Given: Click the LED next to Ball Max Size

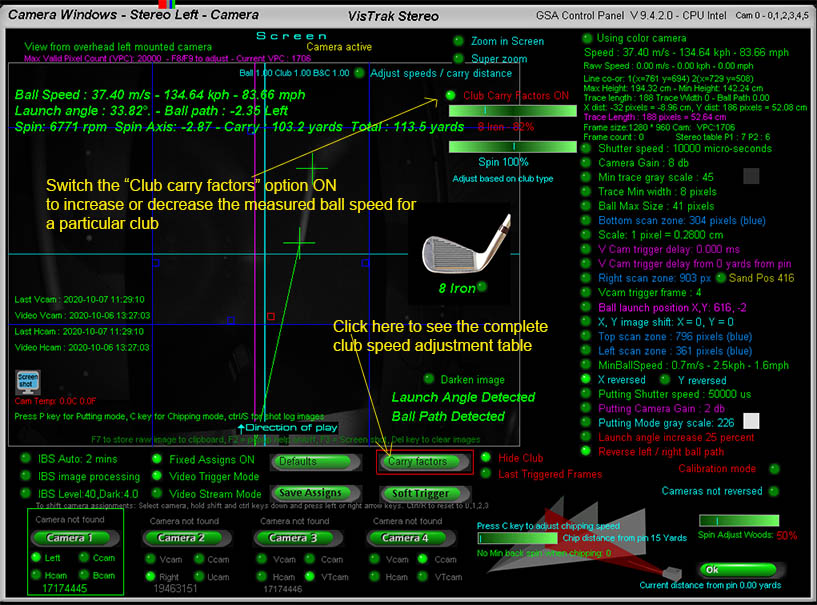Looking at the screenshot, I should [x=586, y=205].
